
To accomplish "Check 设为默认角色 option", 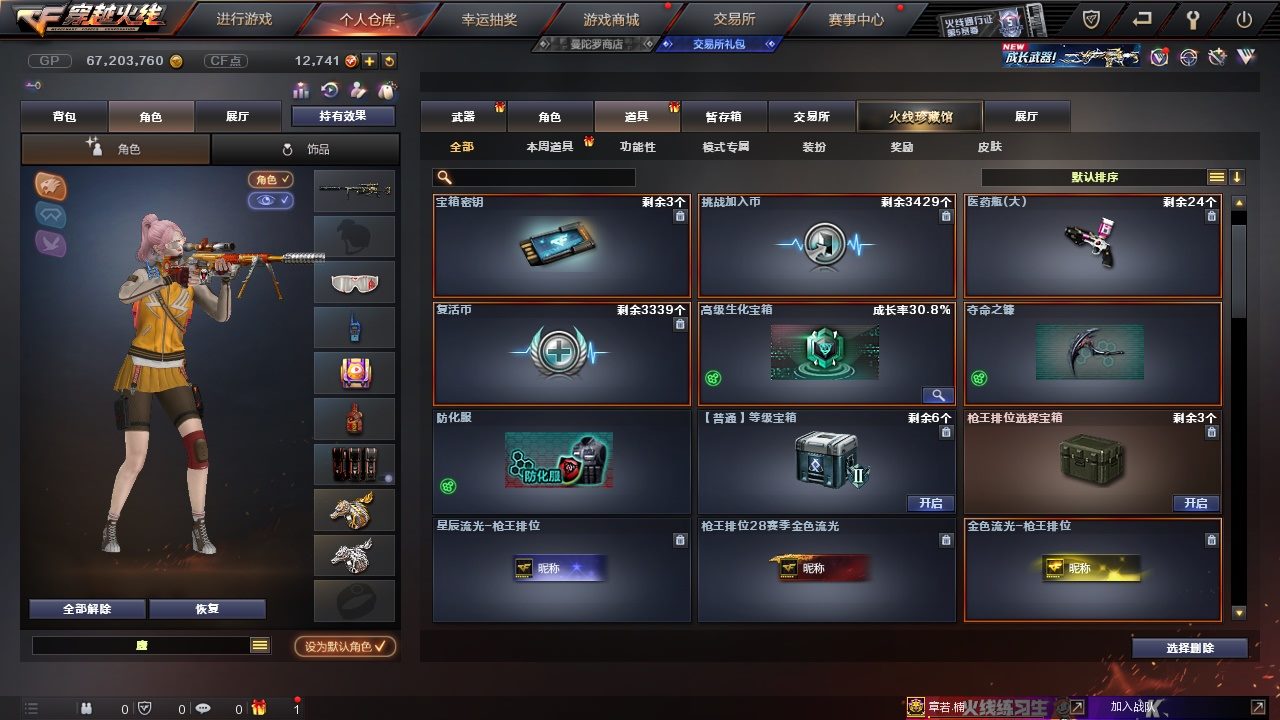I will (345, 646).
